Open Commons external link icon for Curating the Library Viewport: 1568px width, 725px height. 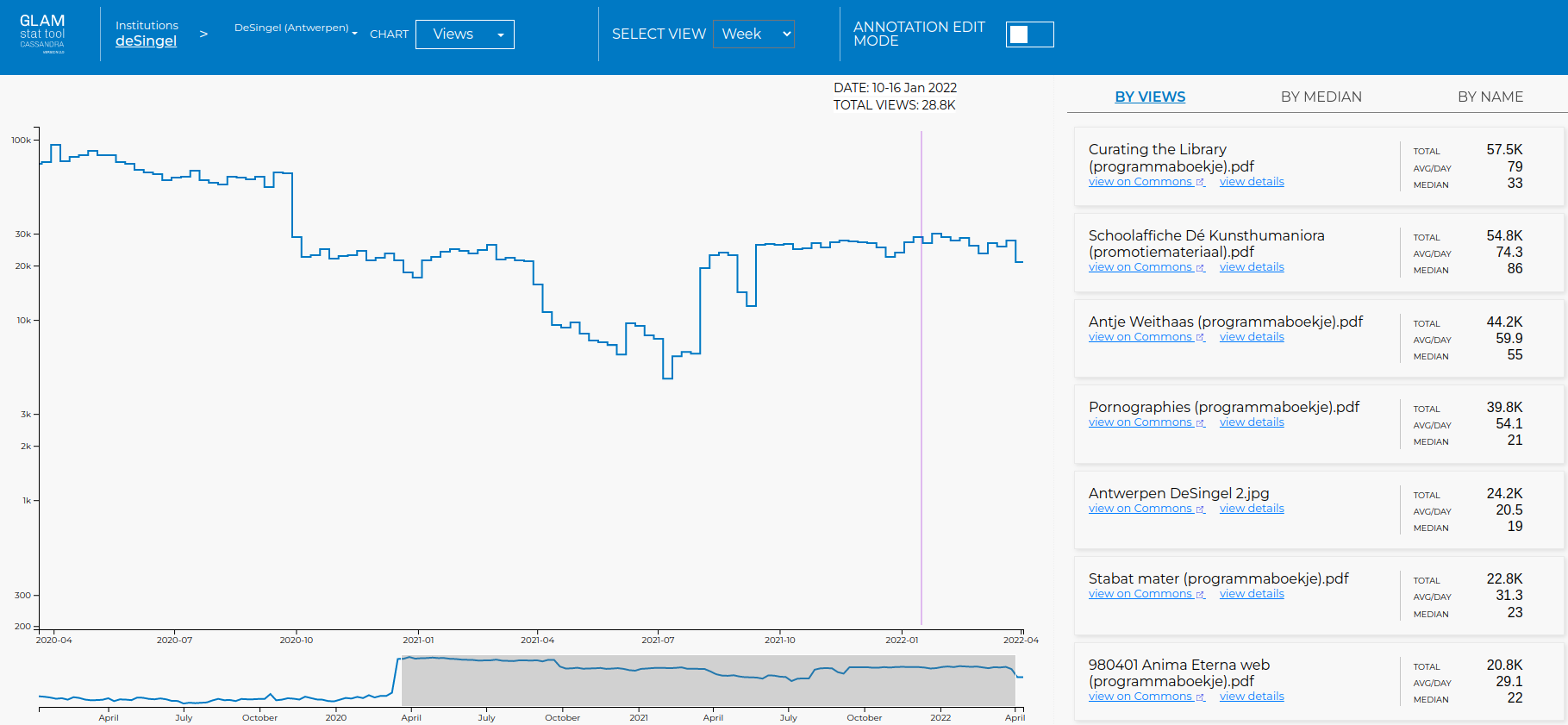[1200, 182]
